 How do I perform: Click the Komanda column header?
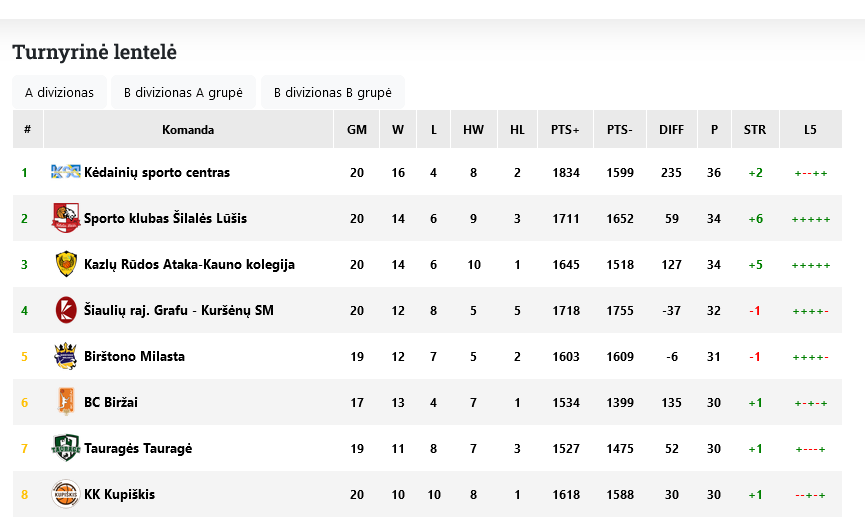point(188,130)
